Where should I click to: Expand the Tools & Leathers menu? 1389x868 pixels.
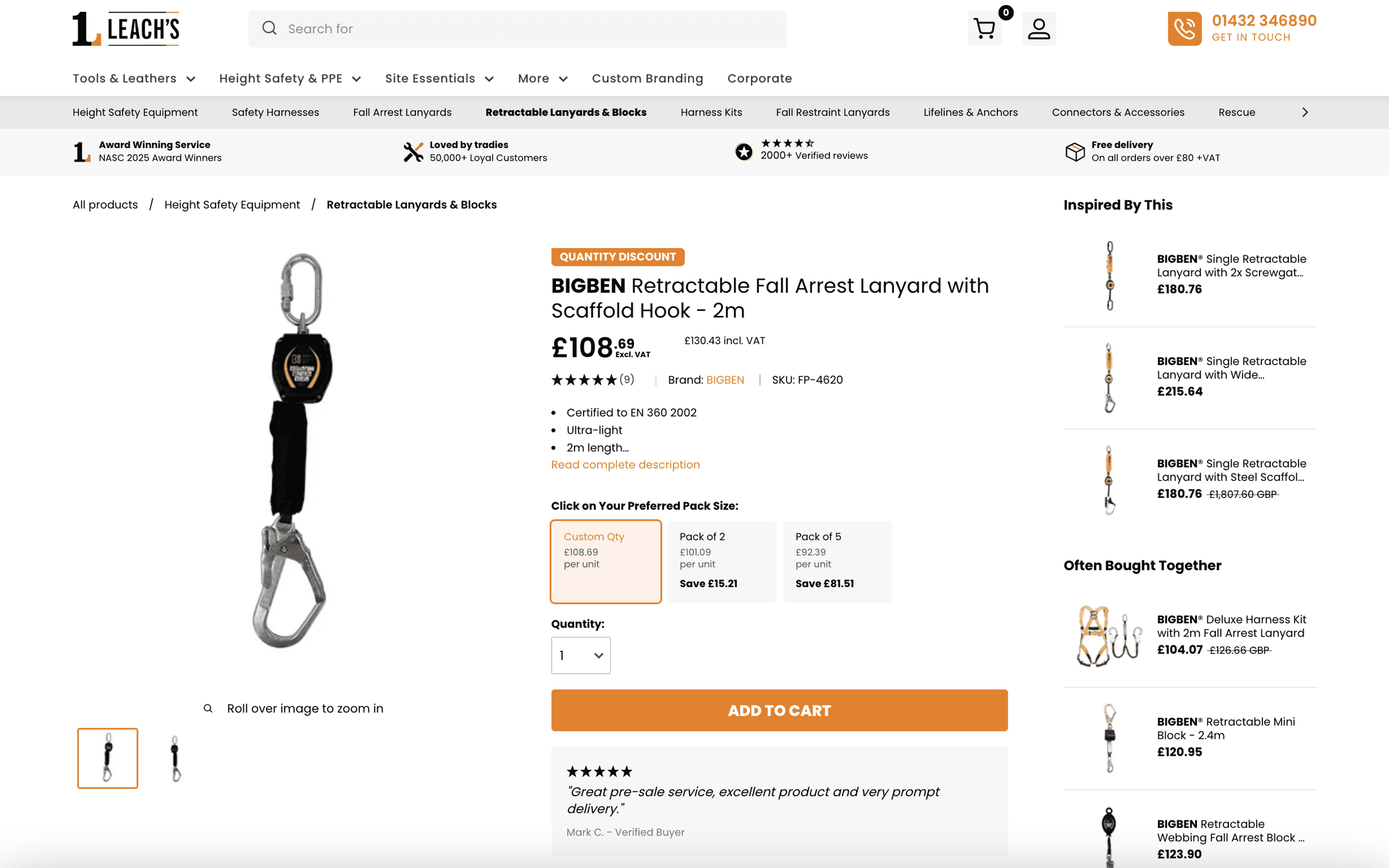134,78
